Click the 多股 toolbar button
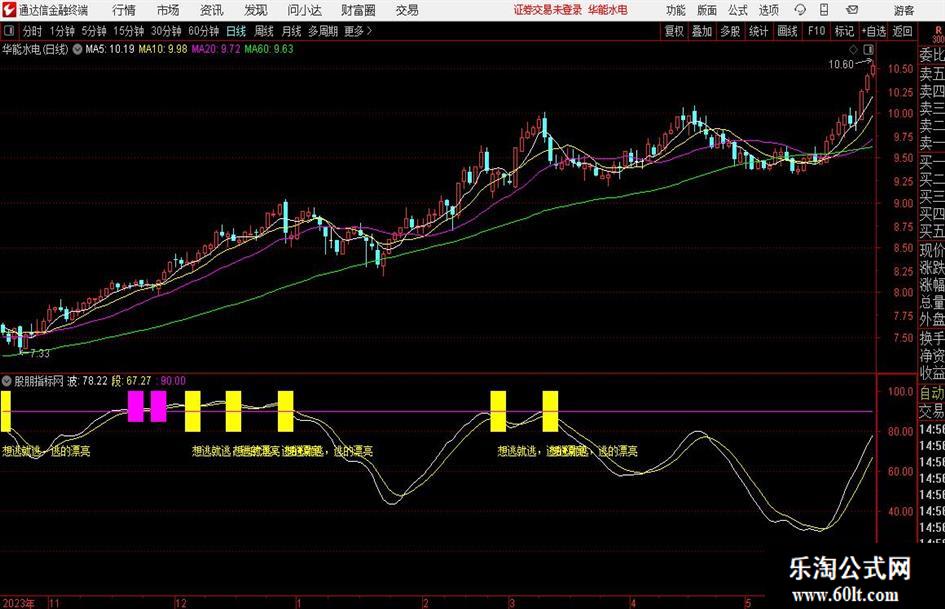The width and height of the screenshot is (945, 609). [x=730, y=31]
